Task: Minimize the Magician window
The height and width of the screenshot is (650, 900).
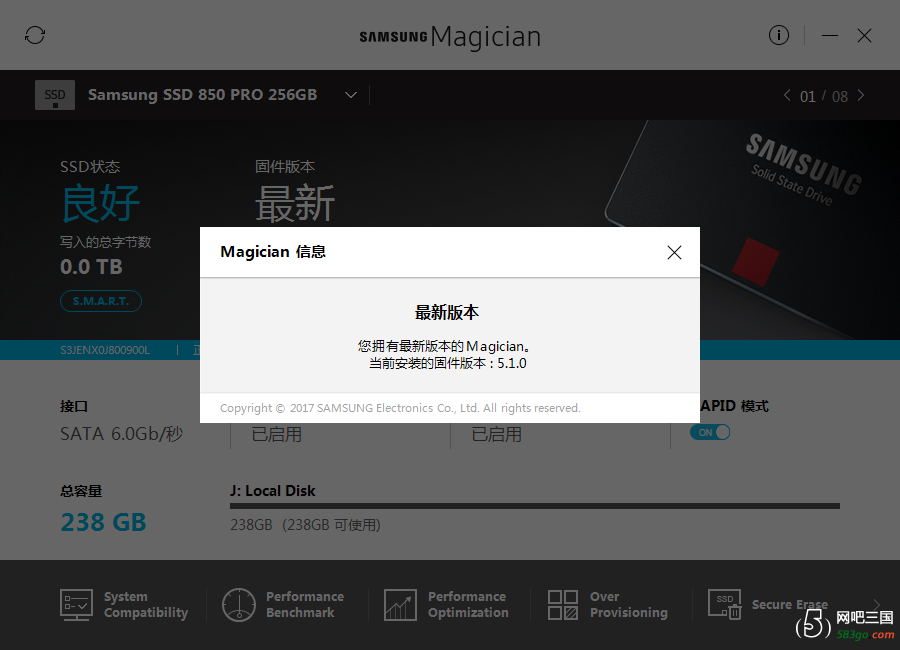Action: [829, 36]
